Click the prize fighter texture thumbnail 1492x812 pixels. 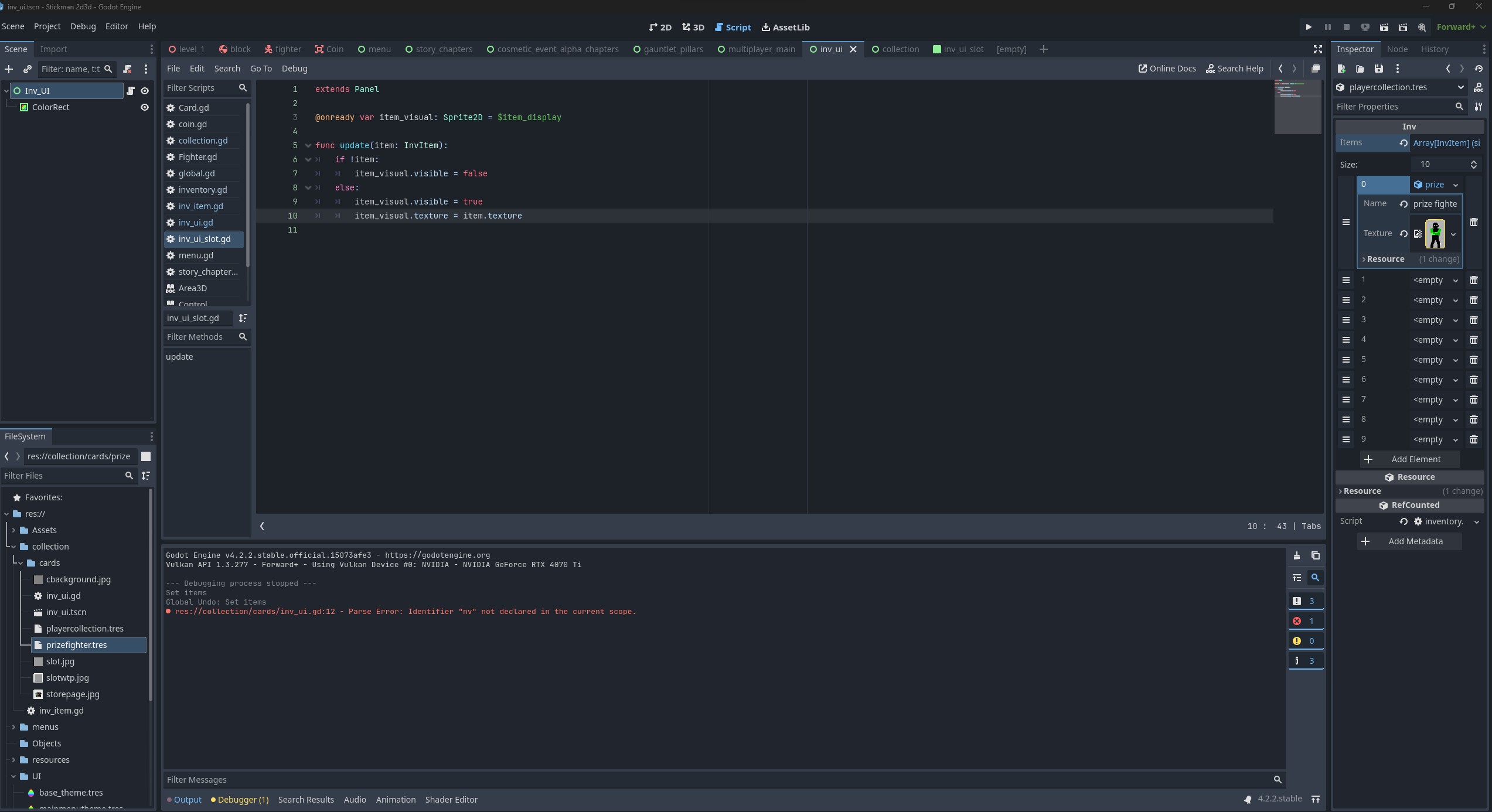point(1435,234)
